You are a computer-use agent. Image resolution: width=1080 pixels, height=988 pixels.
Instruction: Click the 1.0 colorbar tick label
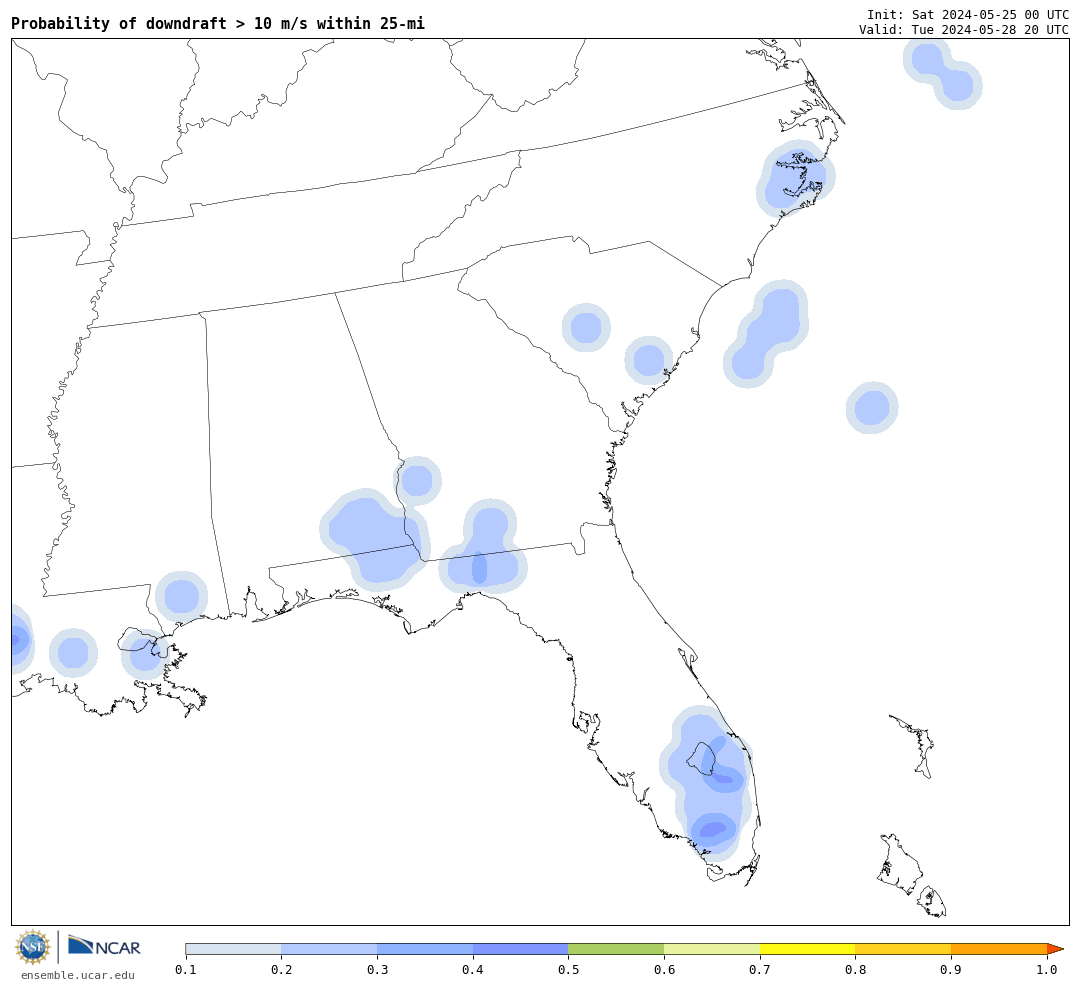coord(1047,969)
